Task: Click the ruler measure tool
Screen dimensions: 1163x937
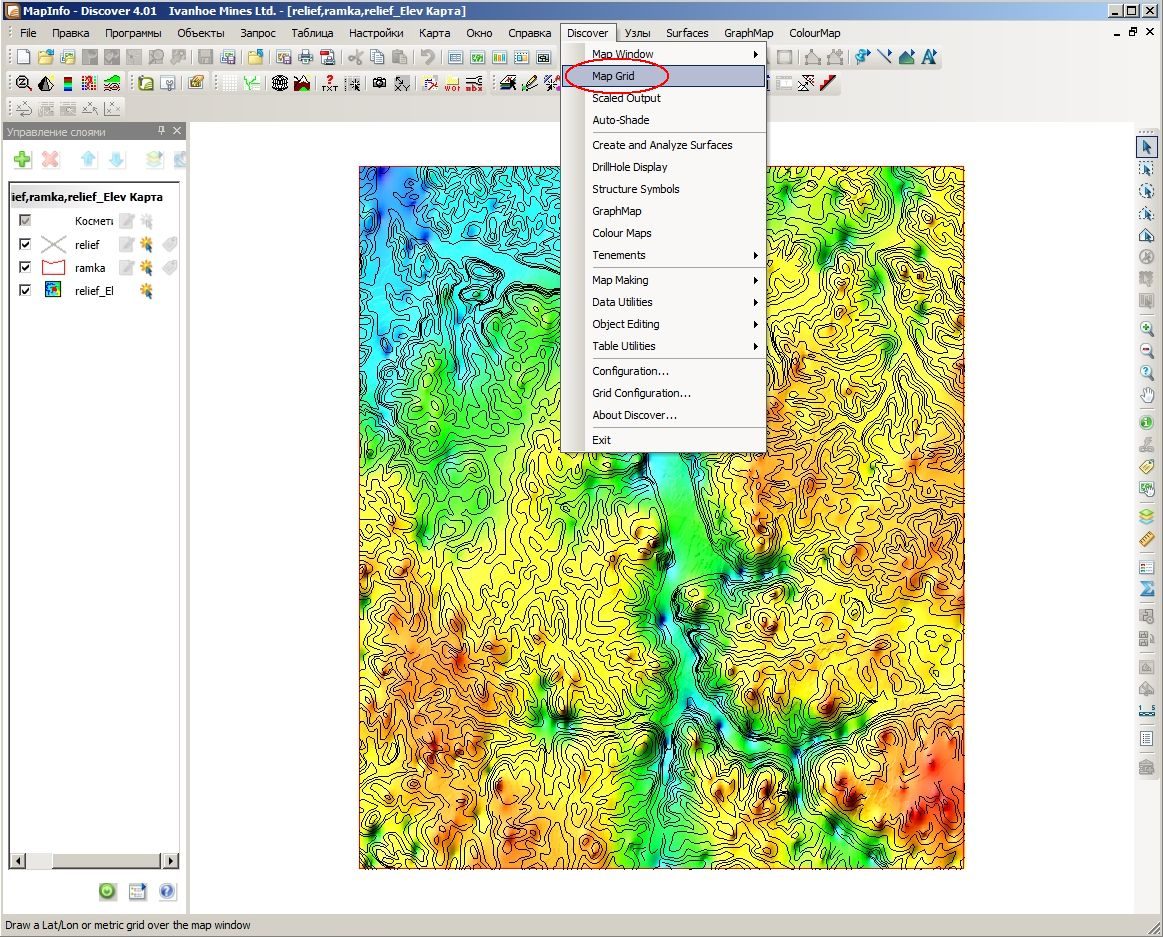Action: pyautogui.click(x=1147, y=539)
